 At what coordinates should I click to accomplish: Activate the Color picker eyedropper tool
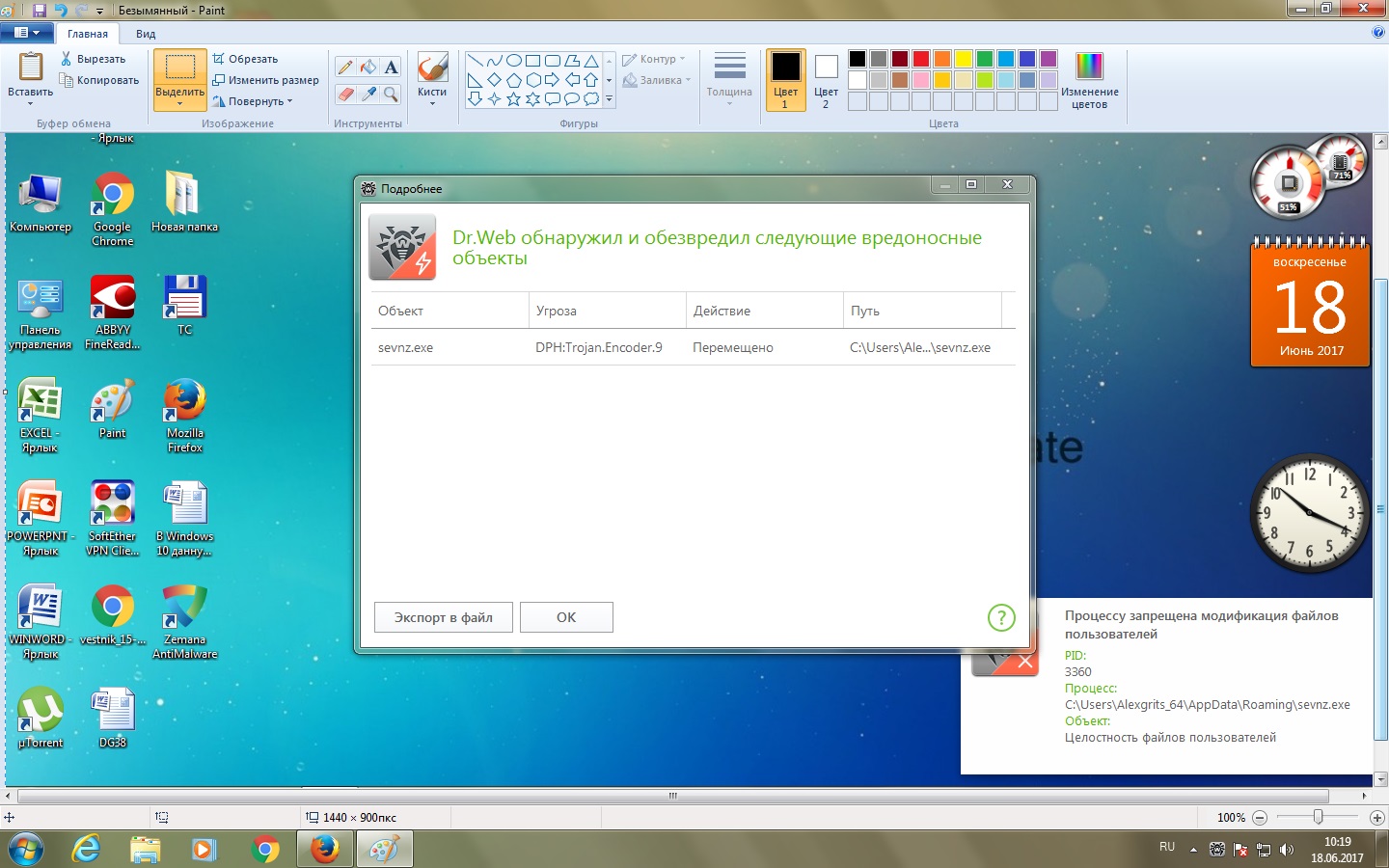(x=368, y=94)
